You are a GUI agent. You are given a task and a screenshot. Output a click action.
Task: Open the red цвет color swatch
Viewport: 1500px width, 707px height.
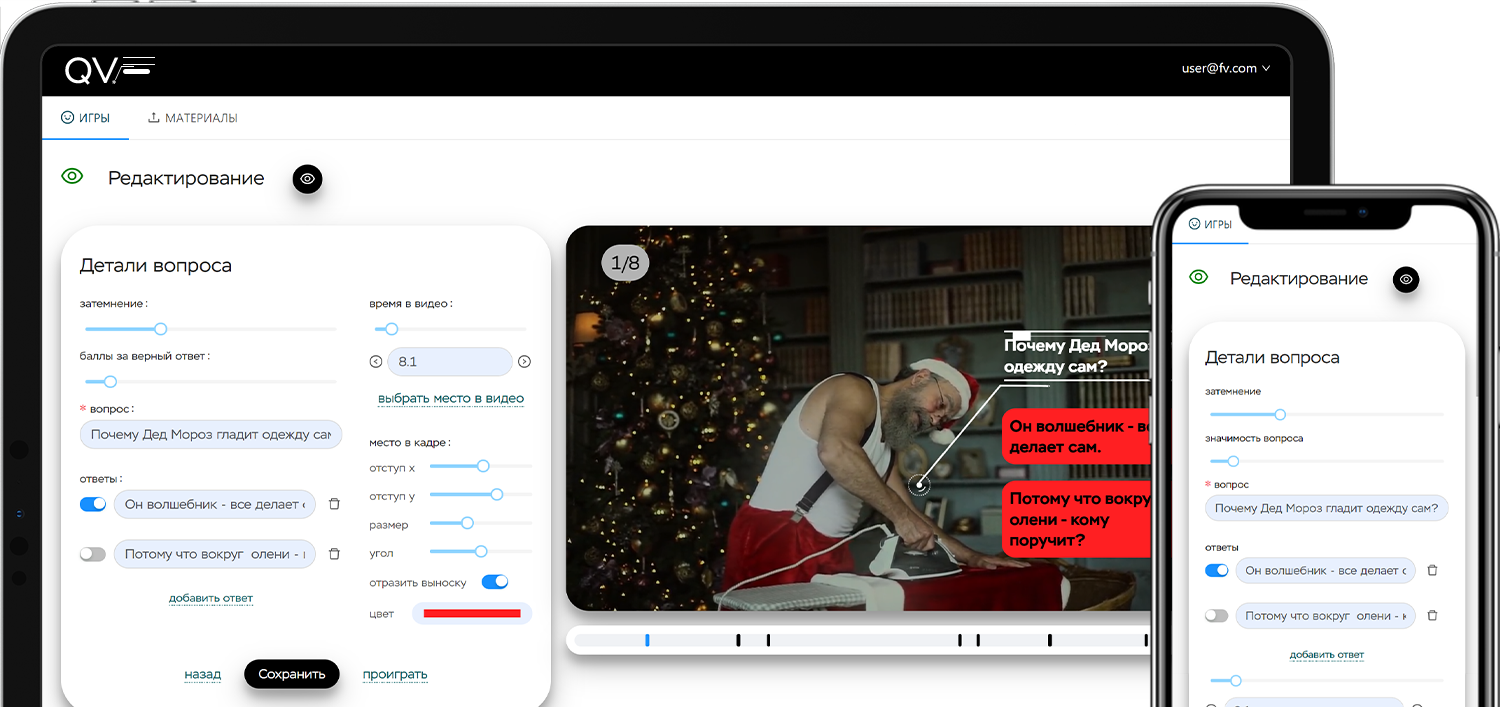tap(472, 613)
